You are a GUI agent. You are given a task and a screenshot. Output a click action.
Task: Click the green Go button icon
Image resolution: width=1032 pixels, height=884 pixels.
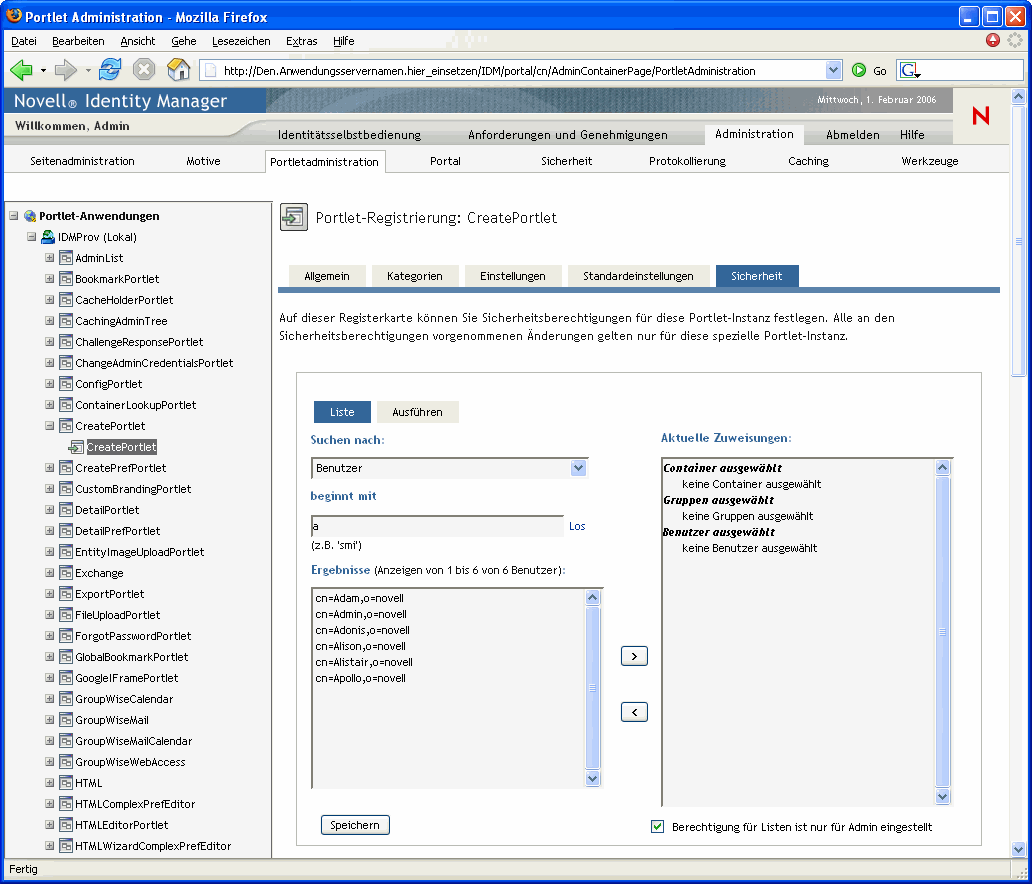tap(858, 70)
